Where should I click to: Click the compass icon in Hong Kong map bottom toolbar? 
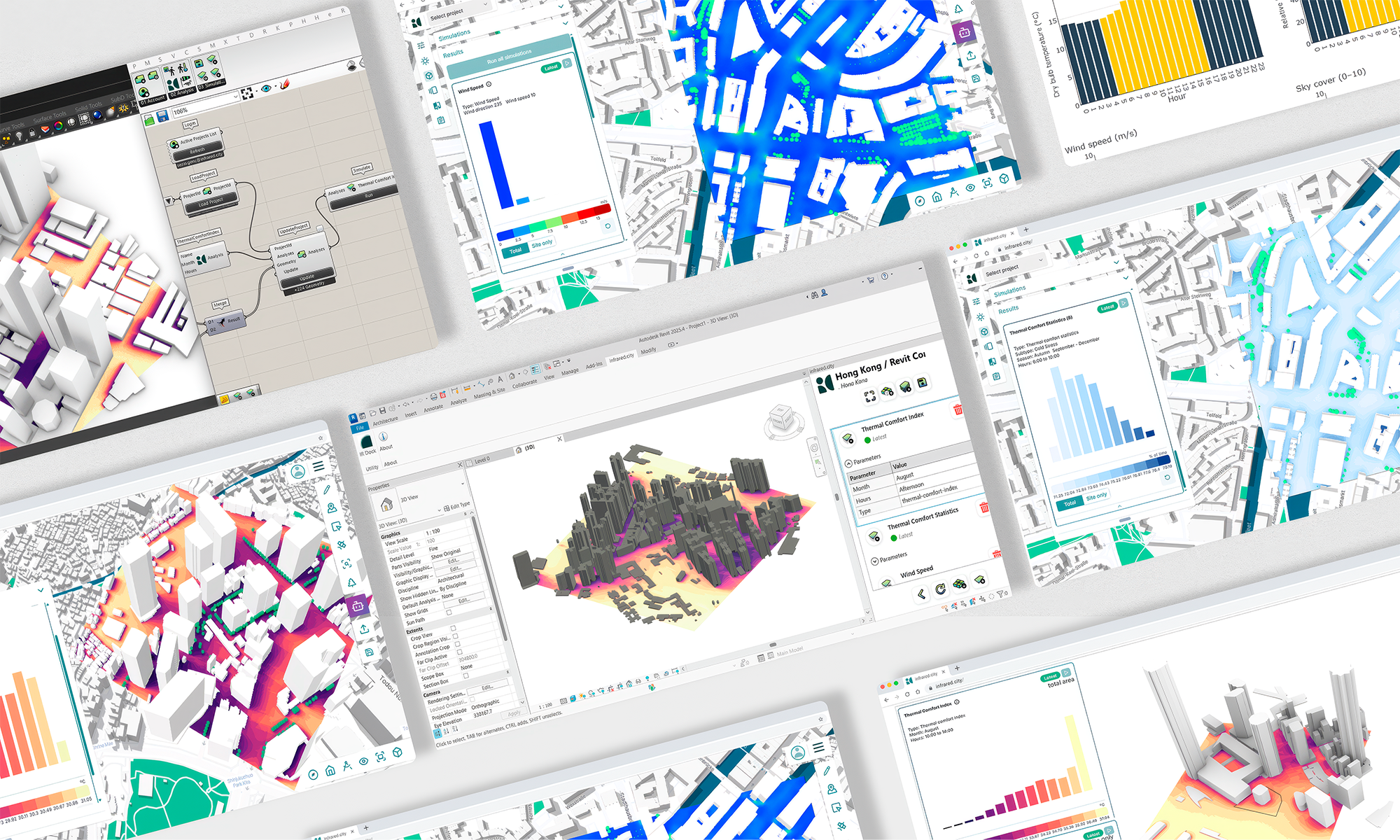pyautogui.click(x=313, y=774)
